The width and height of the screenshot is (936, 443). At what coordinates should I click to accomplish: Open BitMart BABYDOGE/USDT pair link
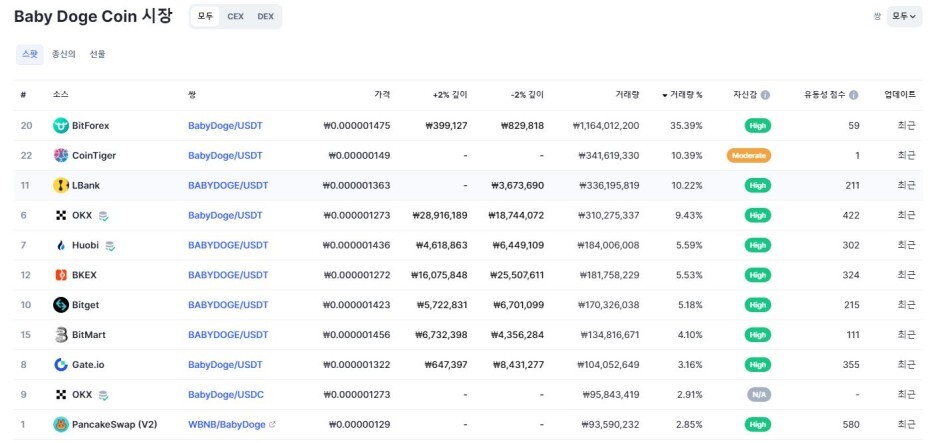point(228,334)
